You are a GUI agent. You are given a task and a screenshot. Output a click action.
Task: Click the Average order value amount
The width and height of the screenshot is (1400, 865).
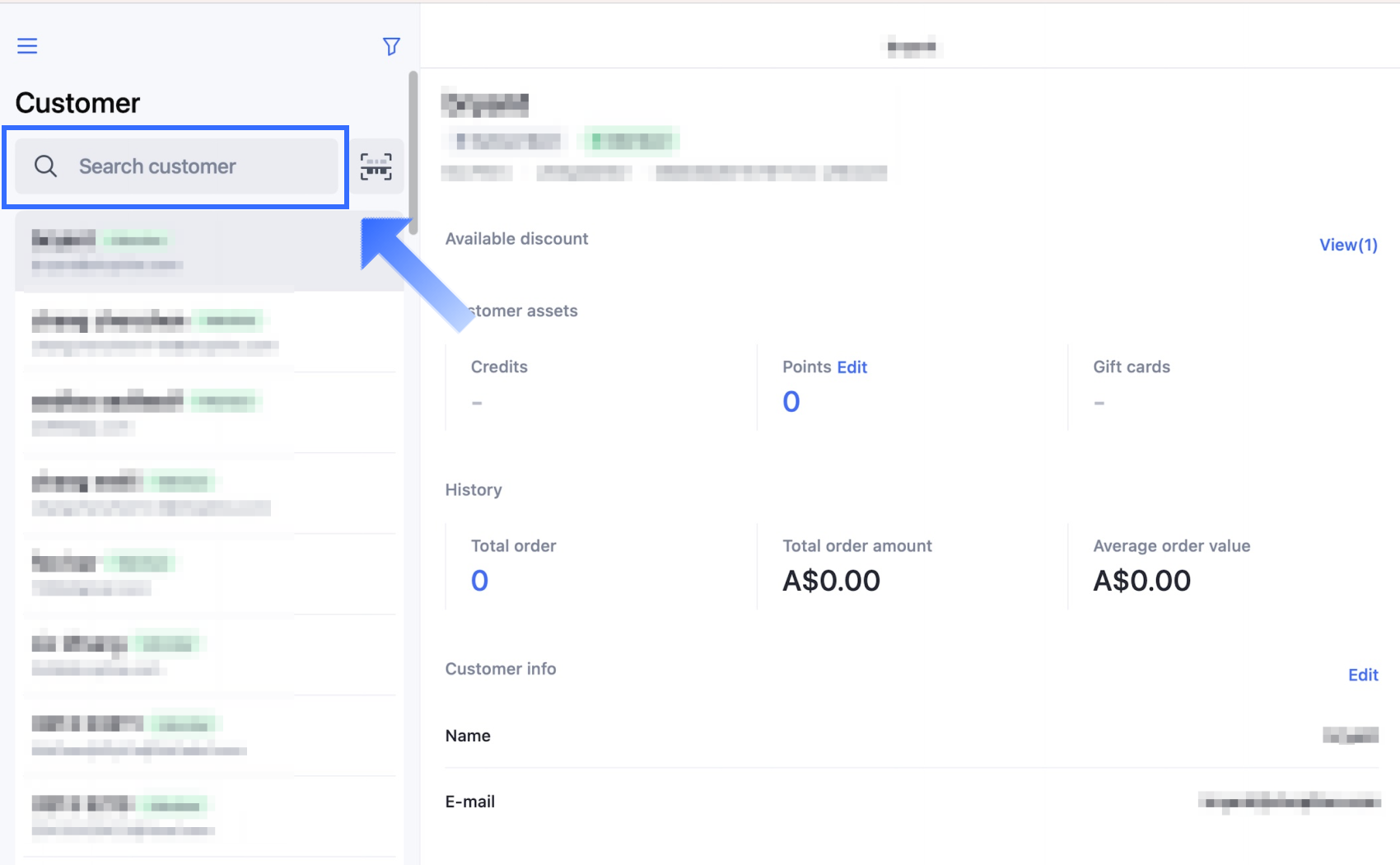tap(1141, 581)
